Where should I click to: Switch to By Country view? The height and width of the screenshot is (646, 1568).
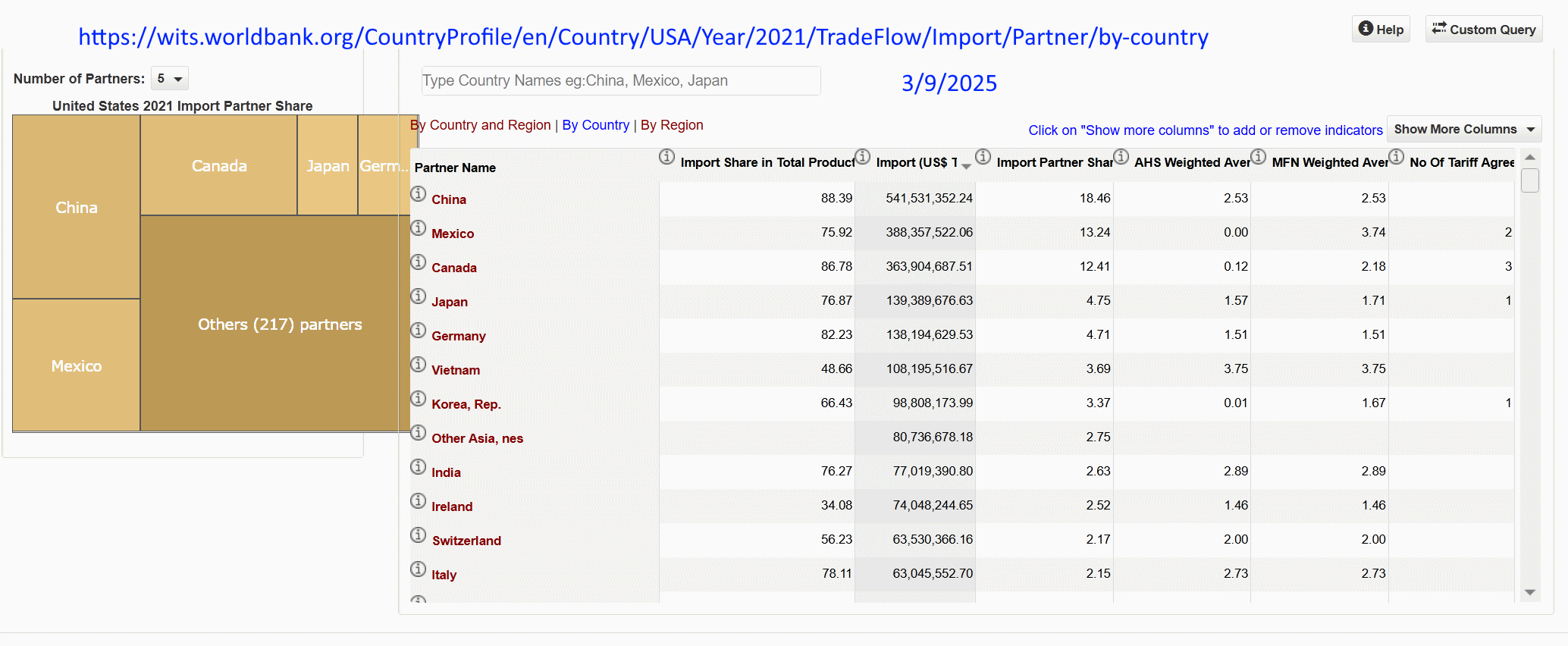595,125
